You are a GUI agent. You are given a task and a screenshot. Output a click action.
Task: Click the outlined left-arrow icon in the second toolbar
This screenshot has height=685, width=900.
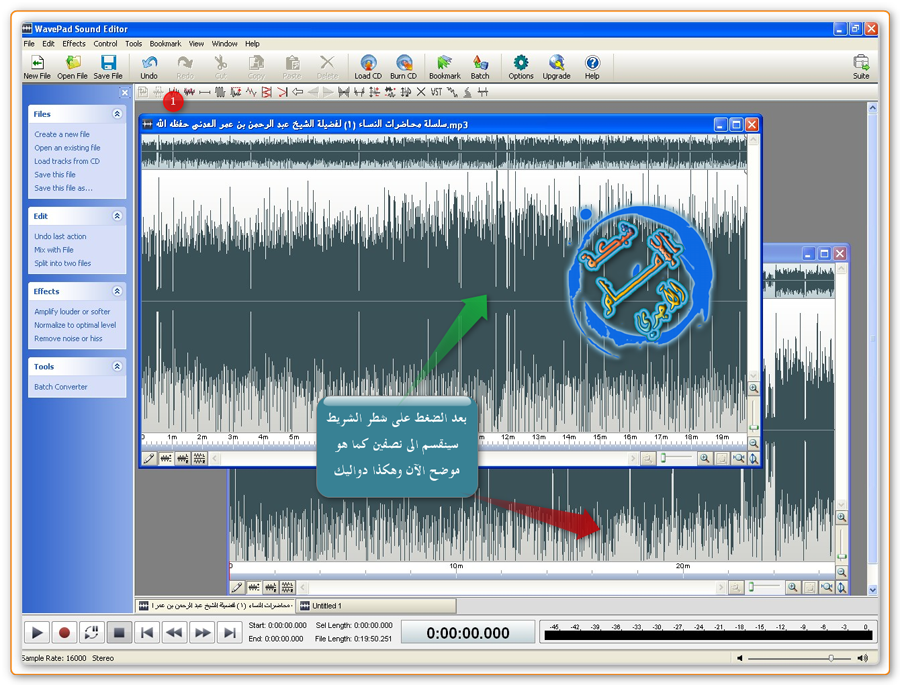(297, 92)
